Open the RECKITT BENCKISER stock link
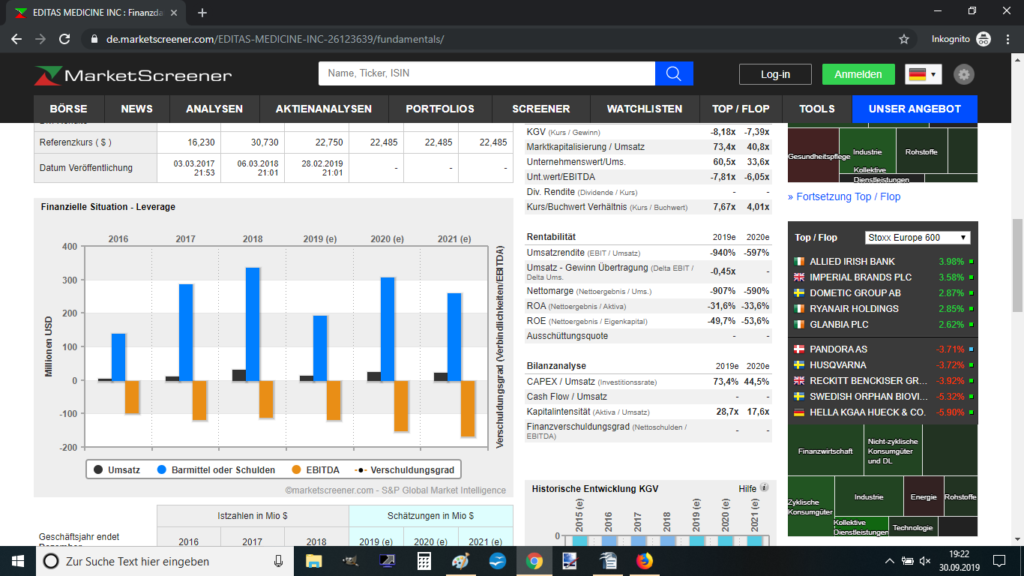 tap(869, 381)
